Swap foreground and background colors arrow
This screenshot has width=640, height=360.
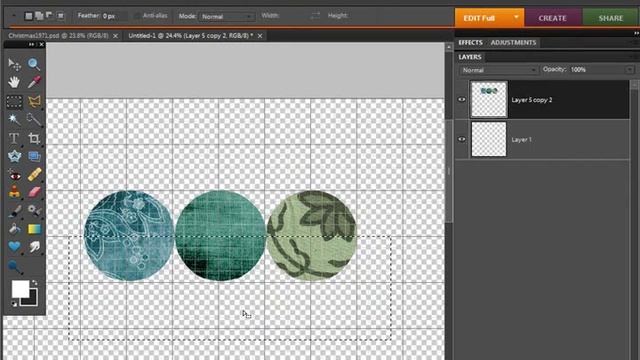click(35, 282)
